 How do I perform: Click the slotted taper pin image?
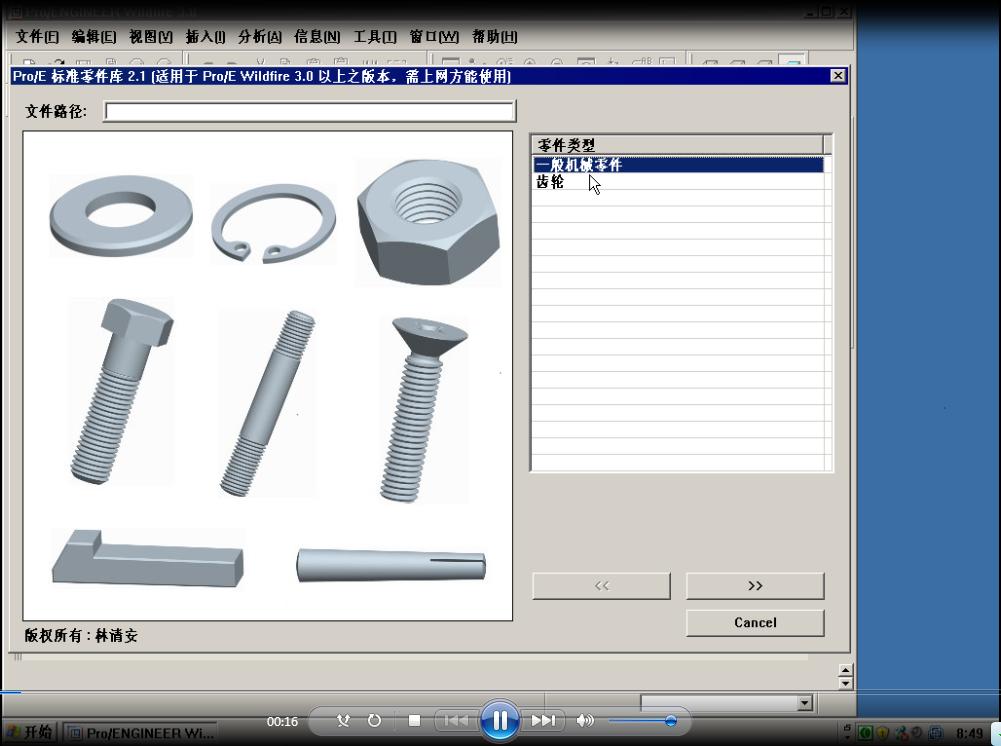coord(391,565)
